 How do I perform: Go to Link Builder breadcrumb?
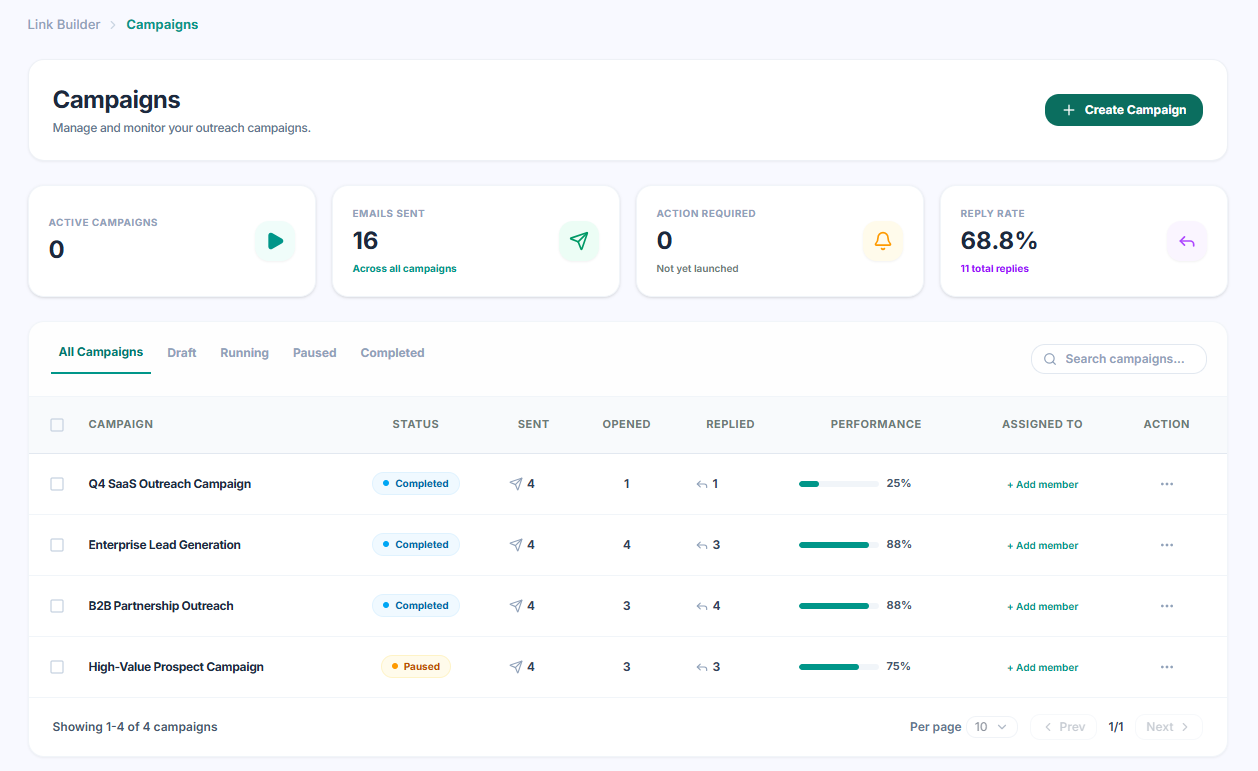click(64, 25)
